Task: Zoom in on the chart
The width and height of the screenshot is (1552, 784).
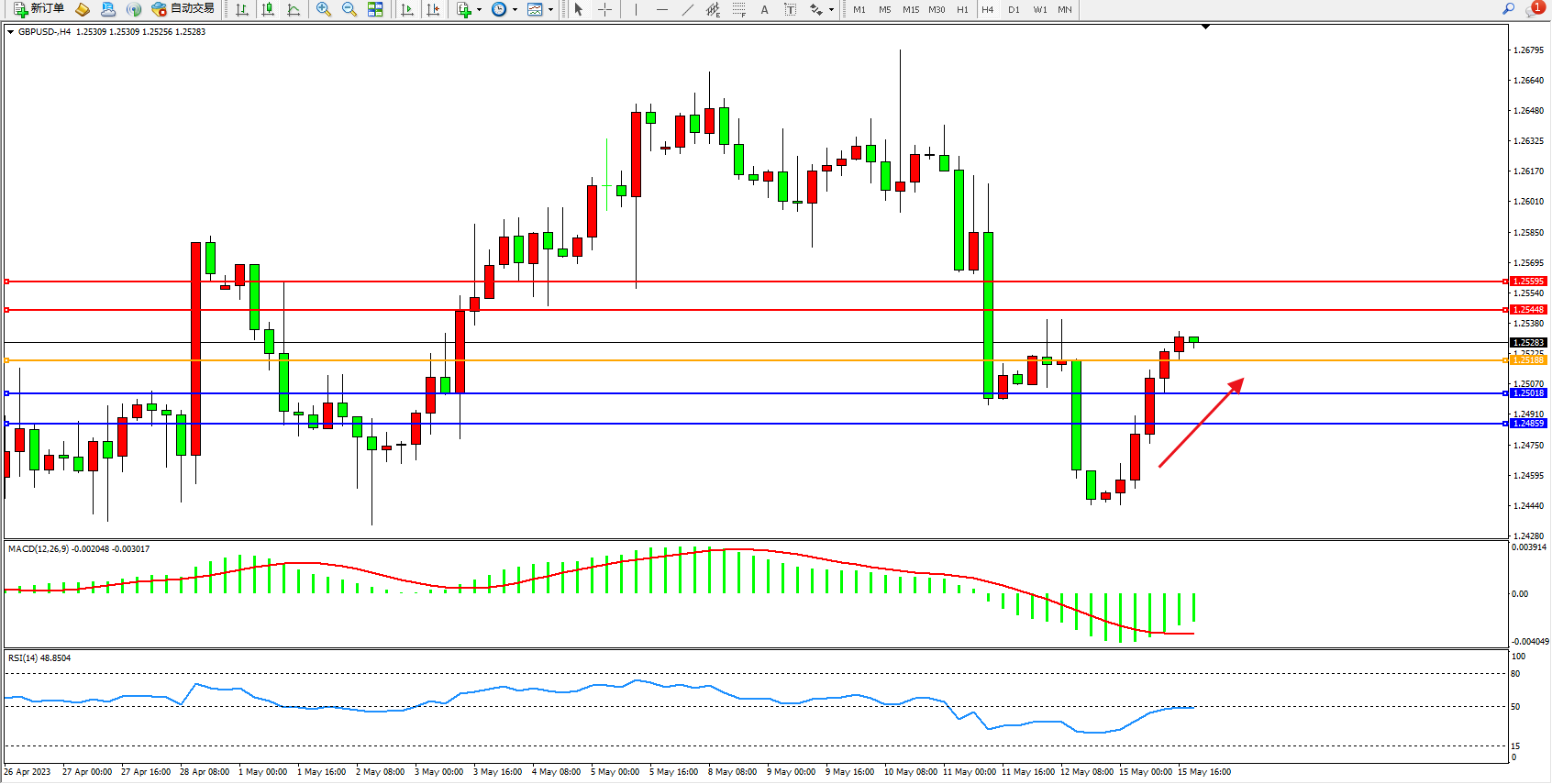Action: pyautogui.click(x=324, y=9)
